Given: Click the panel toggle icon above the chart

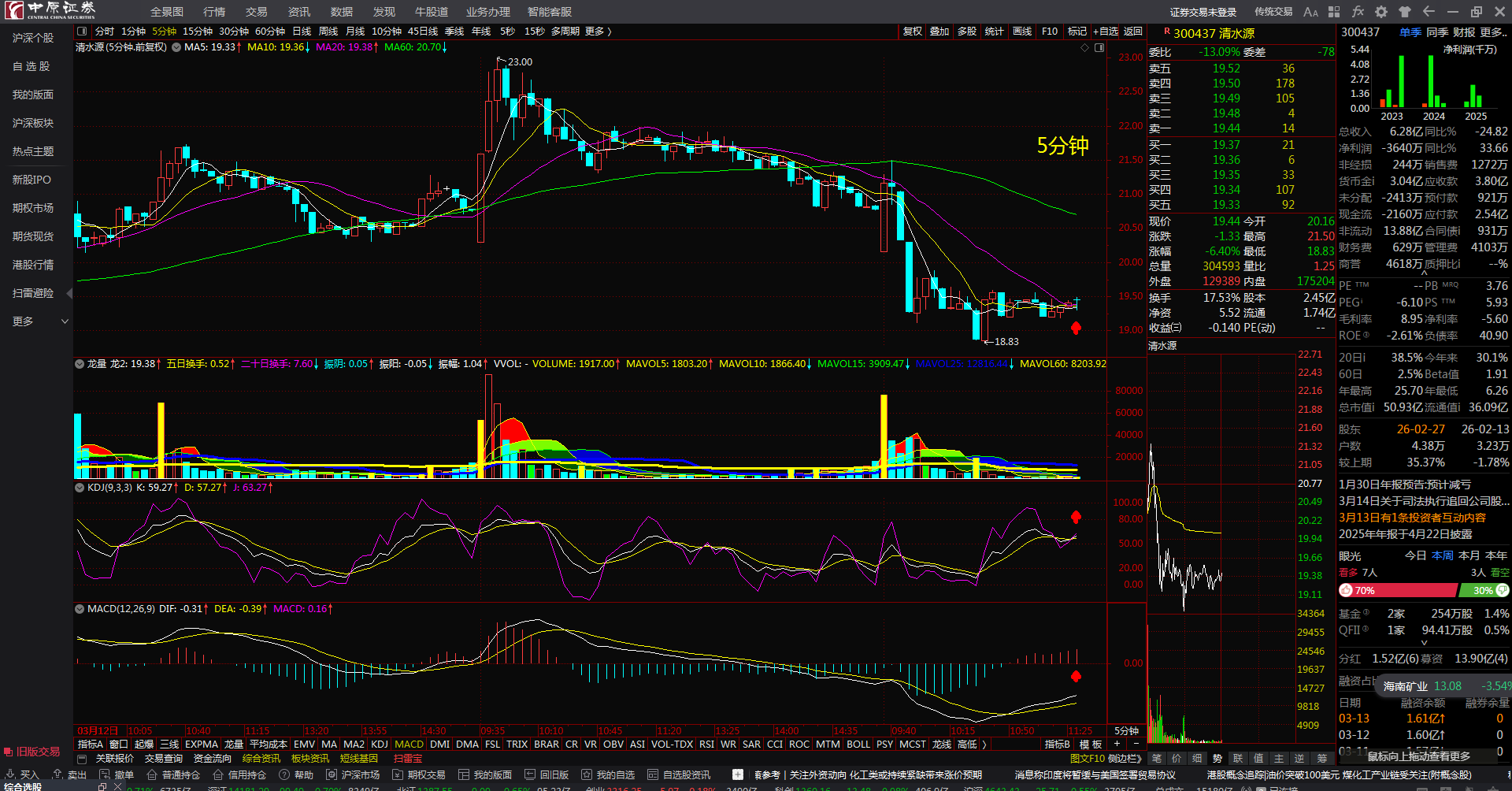Looking at the screenshot, I should pyautogui.click(x=1099, y=48).
